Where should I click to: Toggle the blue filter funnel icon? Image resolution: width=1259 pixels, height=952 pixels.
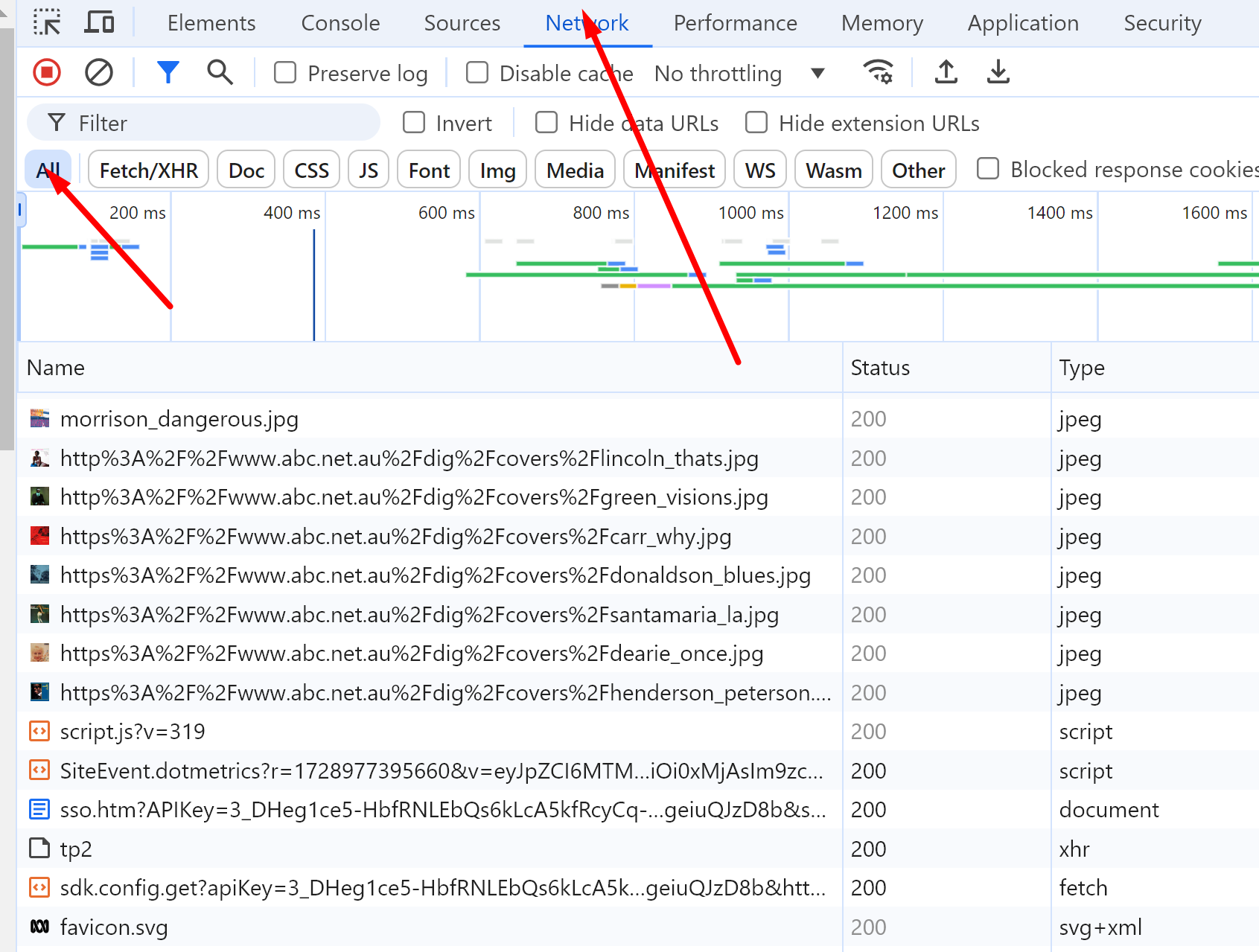(x=168, y=72)
